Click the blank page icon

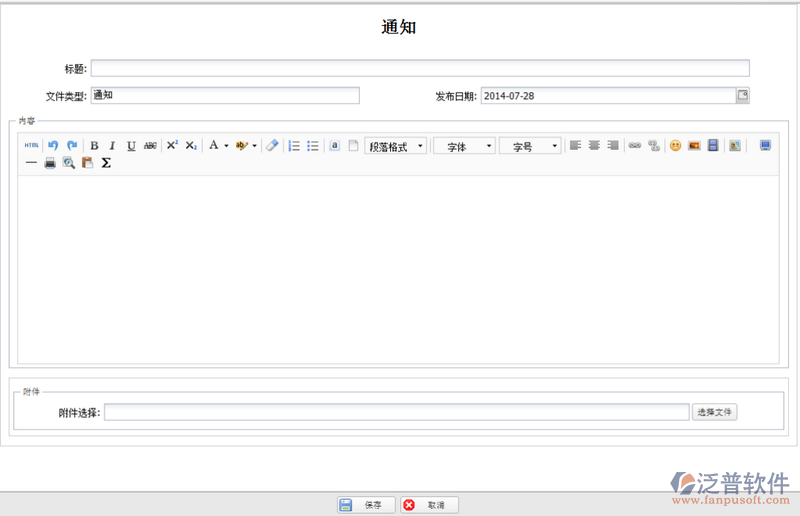[x=353, y=145]
